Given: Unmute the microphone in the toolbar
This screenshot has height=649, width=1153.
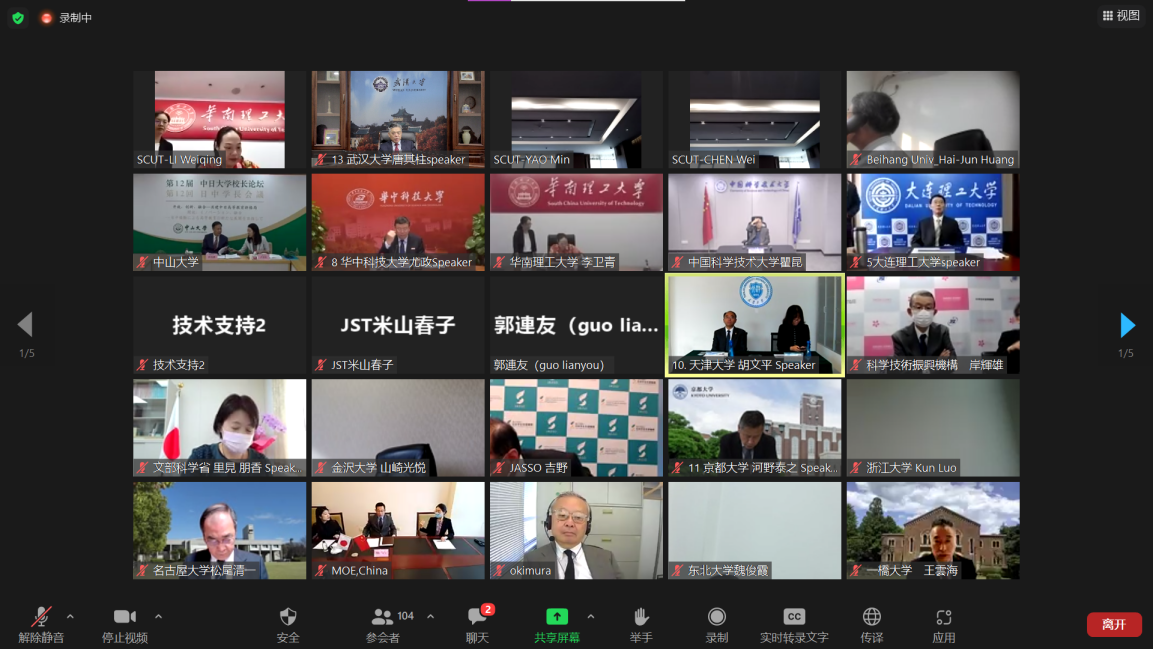Looking at the screenshot, I should (42, 618).
